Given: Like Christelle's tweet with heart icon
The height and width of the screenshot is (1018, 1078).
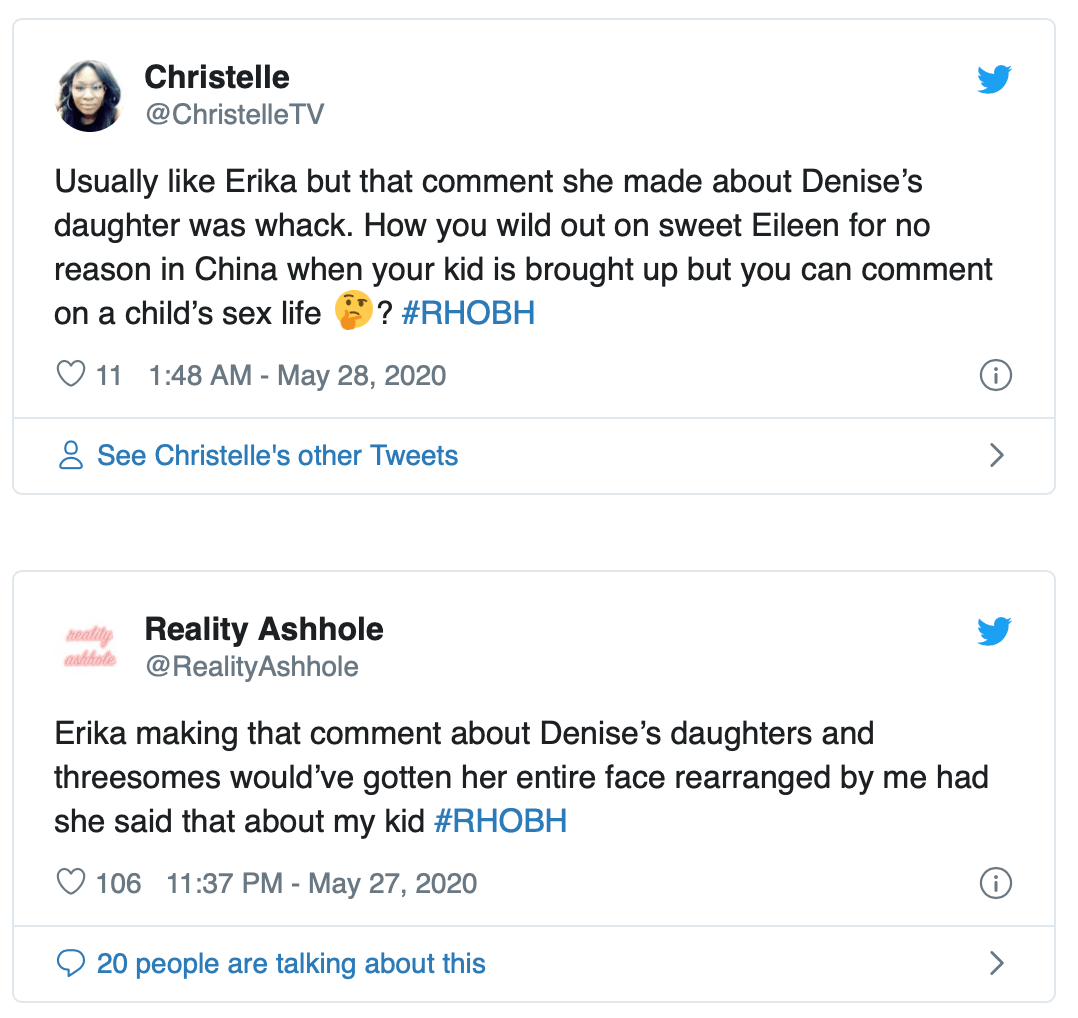Looking at the screenshot, I should tap(70, 375).
